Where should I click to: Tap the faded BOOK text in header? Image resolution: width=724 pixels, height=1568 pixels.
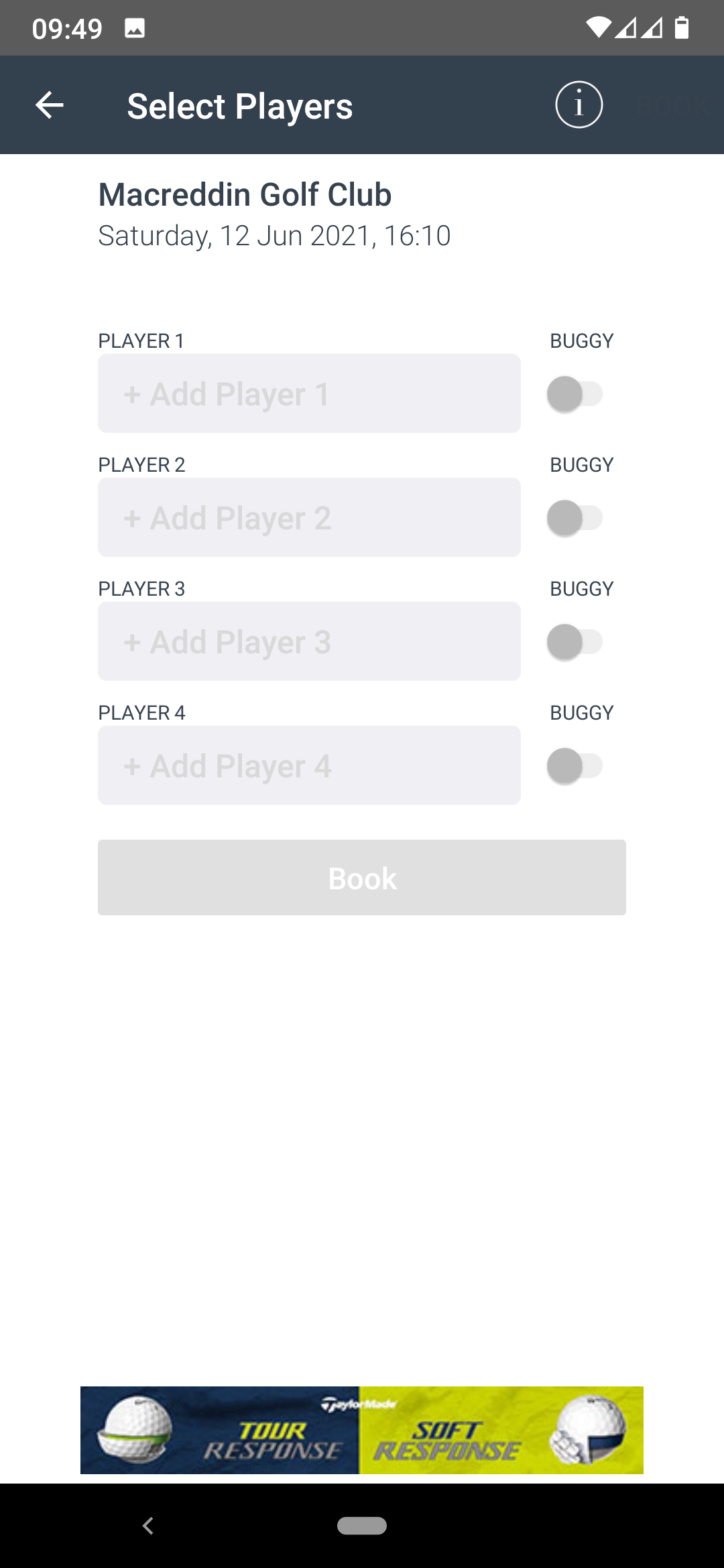point(672,105)
